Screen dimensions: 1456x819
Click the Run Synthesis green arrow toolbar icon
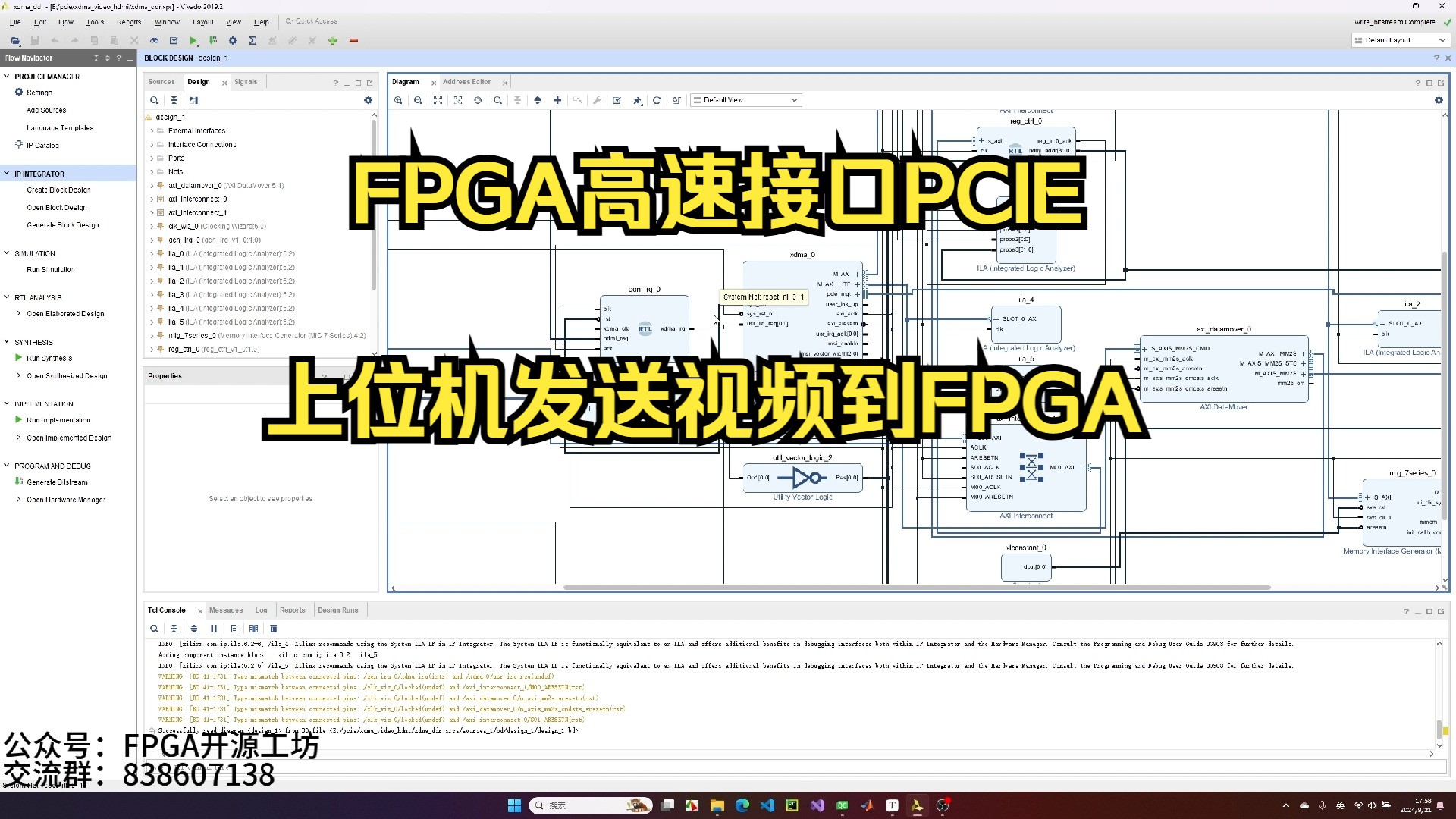pyautogui.click(x=193, y=41)
